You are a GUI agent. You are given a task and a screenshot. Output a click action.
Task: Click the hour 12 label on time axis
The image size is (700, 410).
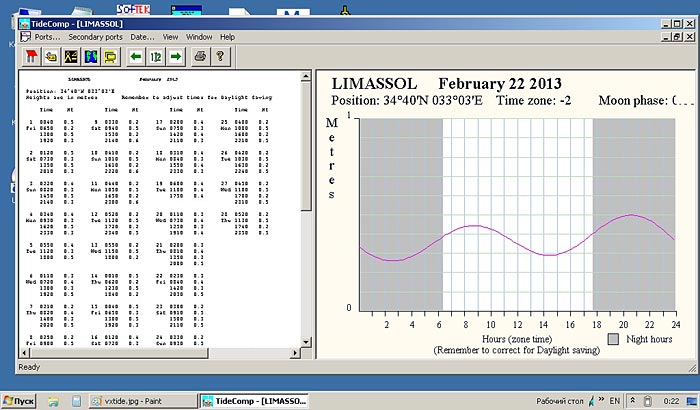(517, 325)
